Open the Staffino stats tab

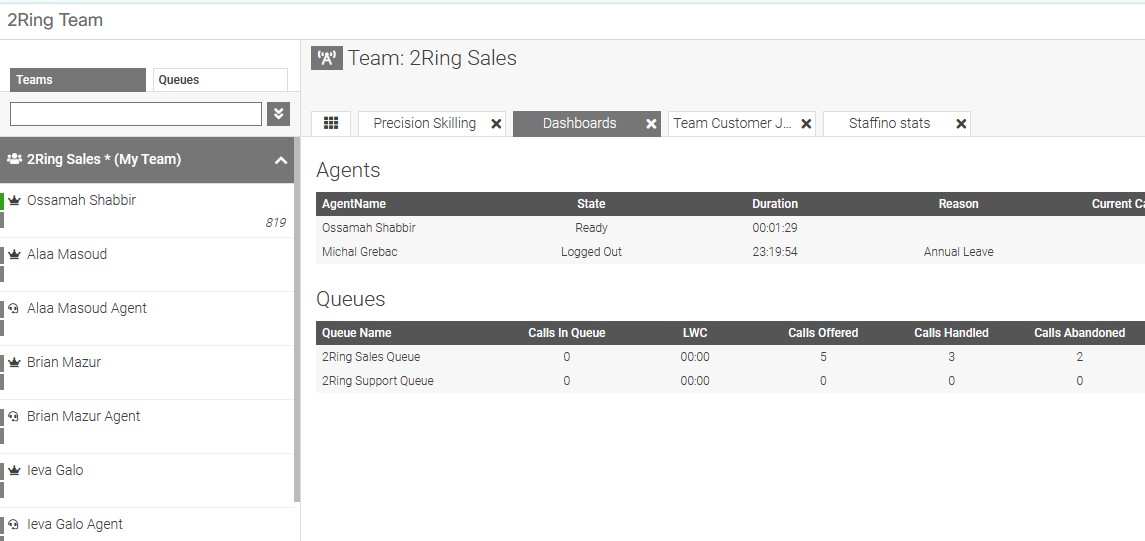point(889,123)
